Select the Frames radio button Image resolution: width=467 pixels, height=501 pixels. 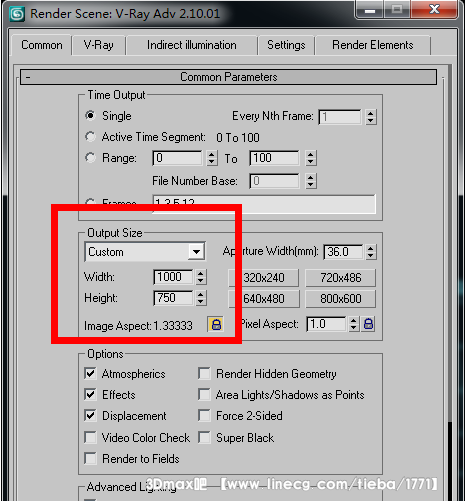click(90, 202)
